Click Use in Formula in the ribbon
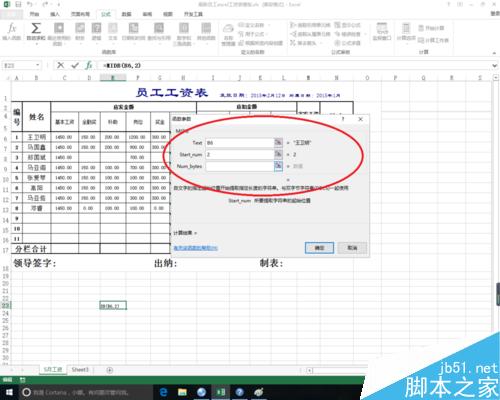The height and width of the screenshot is (400, 500). [x=253, y=34]
